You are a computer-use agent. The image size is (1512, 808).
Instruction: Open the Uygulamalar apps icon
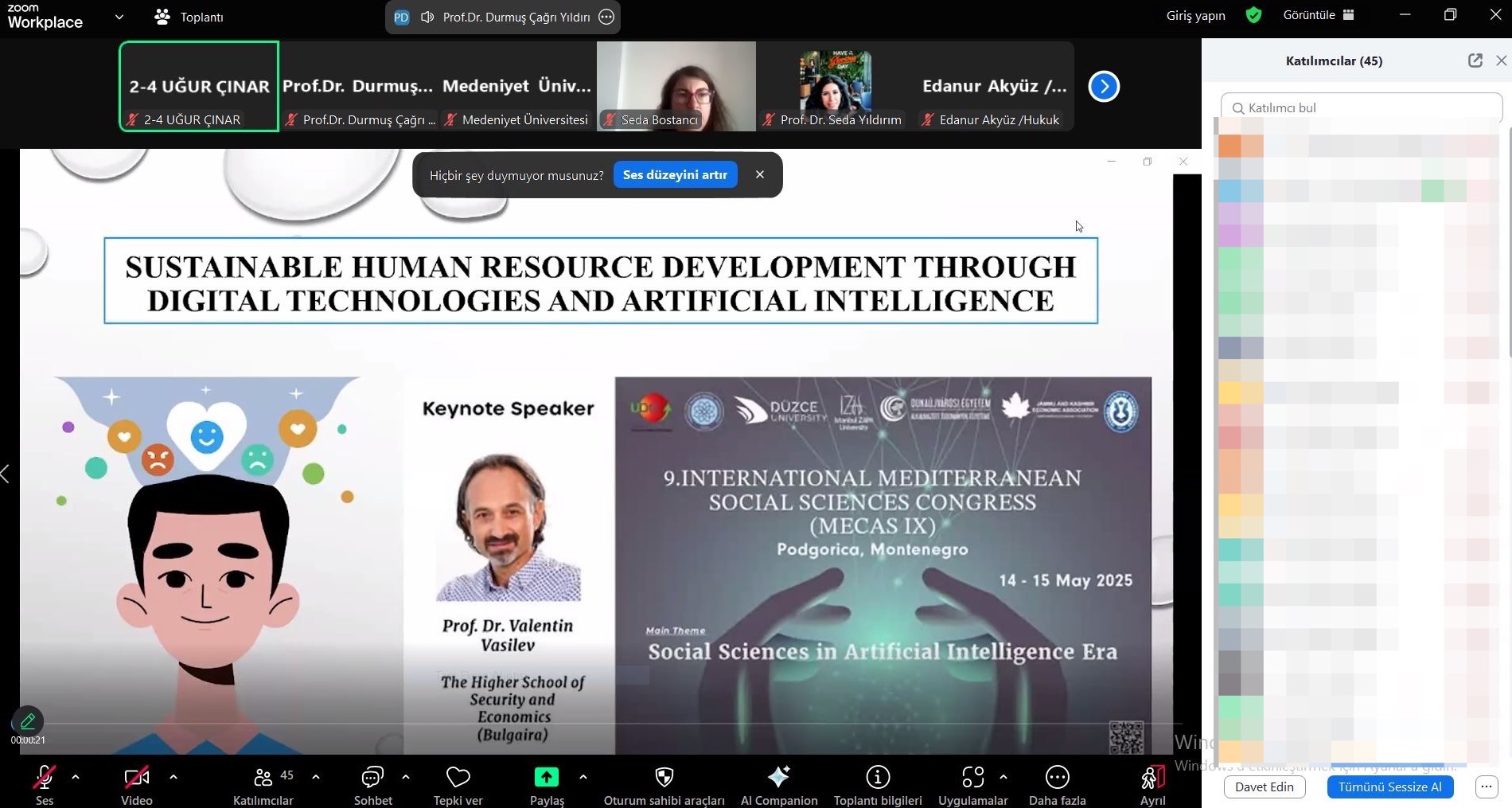coord(973,777)
